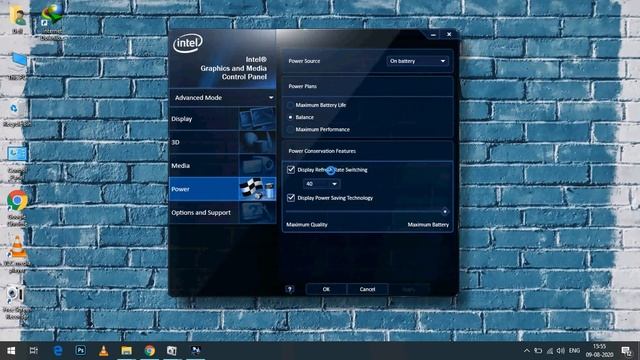Open the refresh rate 40 dropdown

(321, 184)
